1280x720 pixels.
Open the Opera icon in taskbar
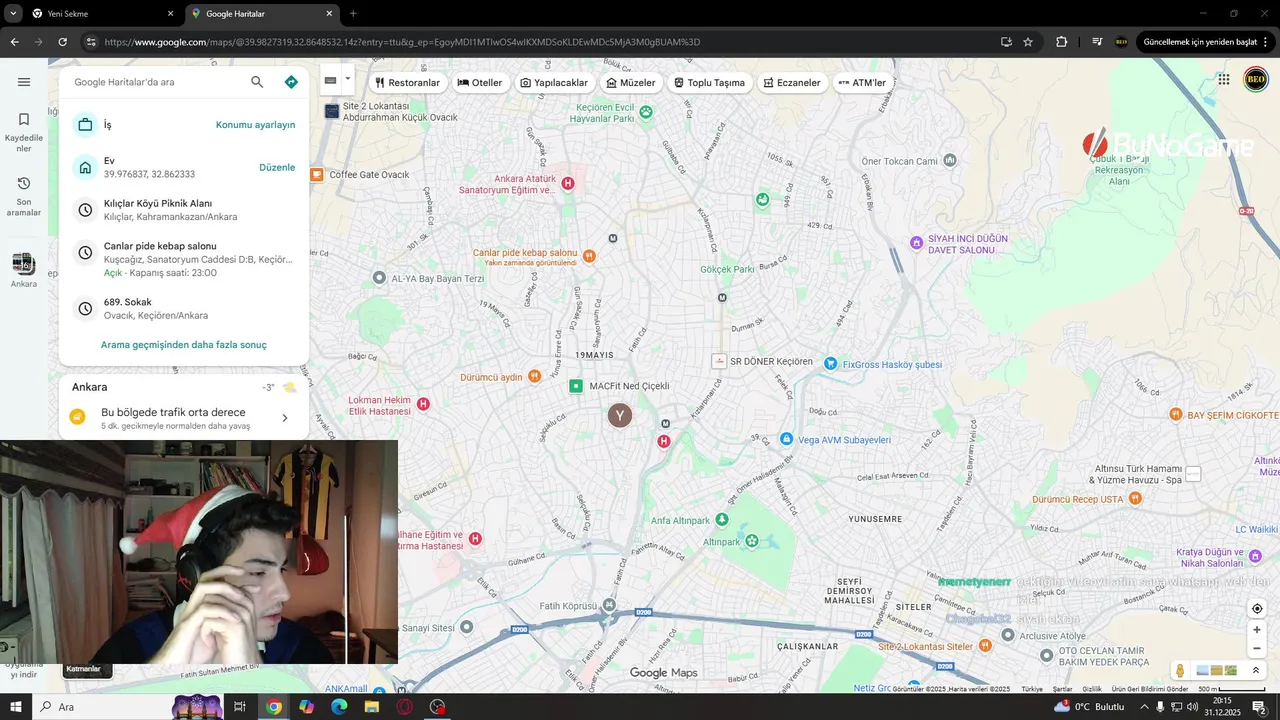click(404, 707)
